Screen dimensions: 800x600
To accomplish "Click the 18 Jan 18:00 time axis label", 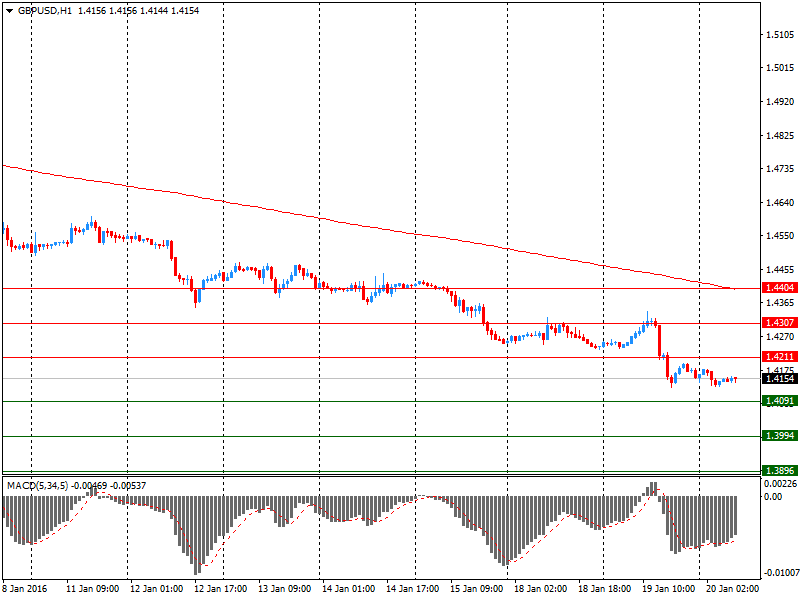I will [x=604, y=589].
